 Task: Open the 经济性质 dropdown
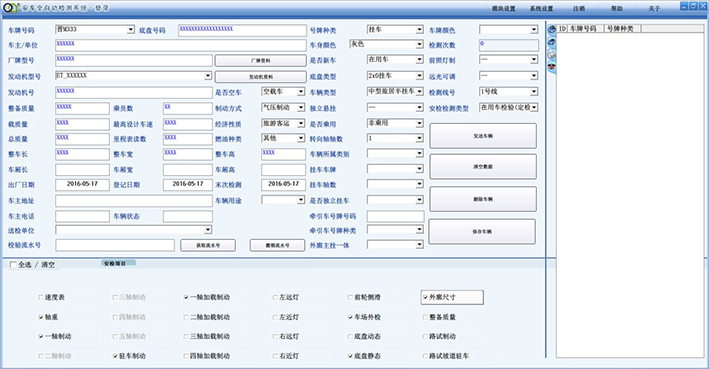point(301,123)
